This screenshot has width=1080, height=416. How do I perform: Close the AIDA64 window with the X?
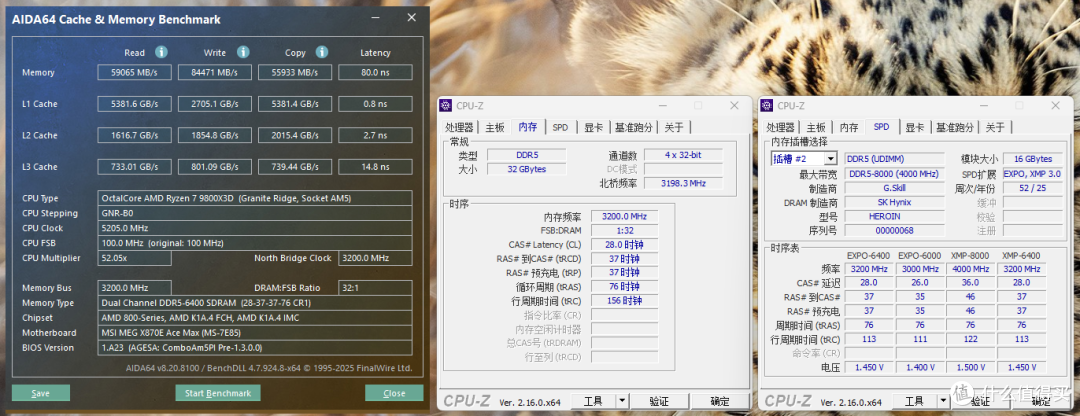(x=411, y=18)
